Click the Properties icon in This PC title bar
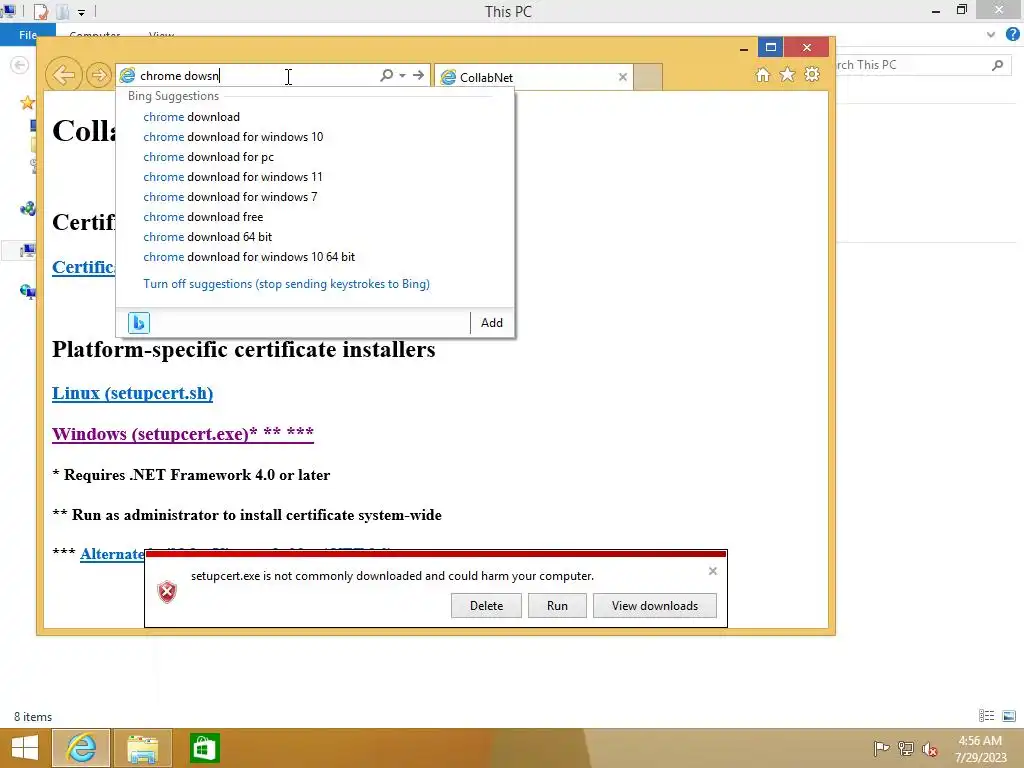This screenshot has height=768, width=1024. (40, 11)
